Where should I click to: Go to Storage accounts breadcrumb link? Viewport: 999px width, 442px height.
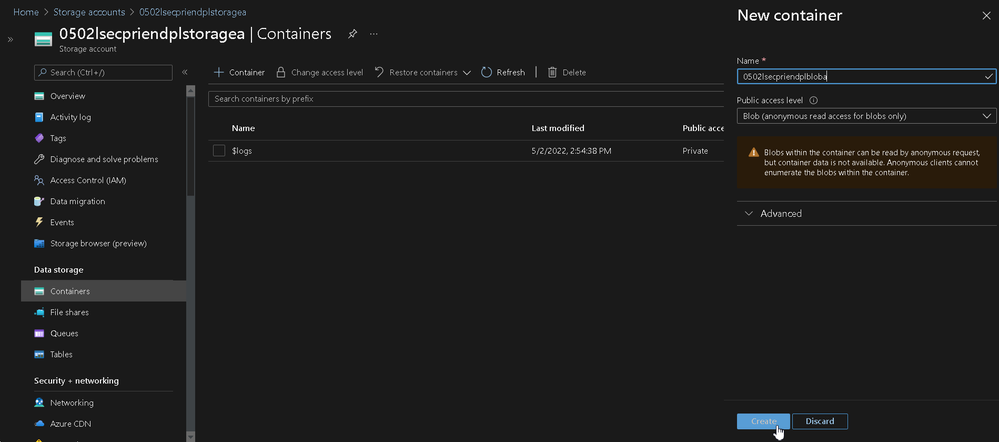tap(89, 12)
